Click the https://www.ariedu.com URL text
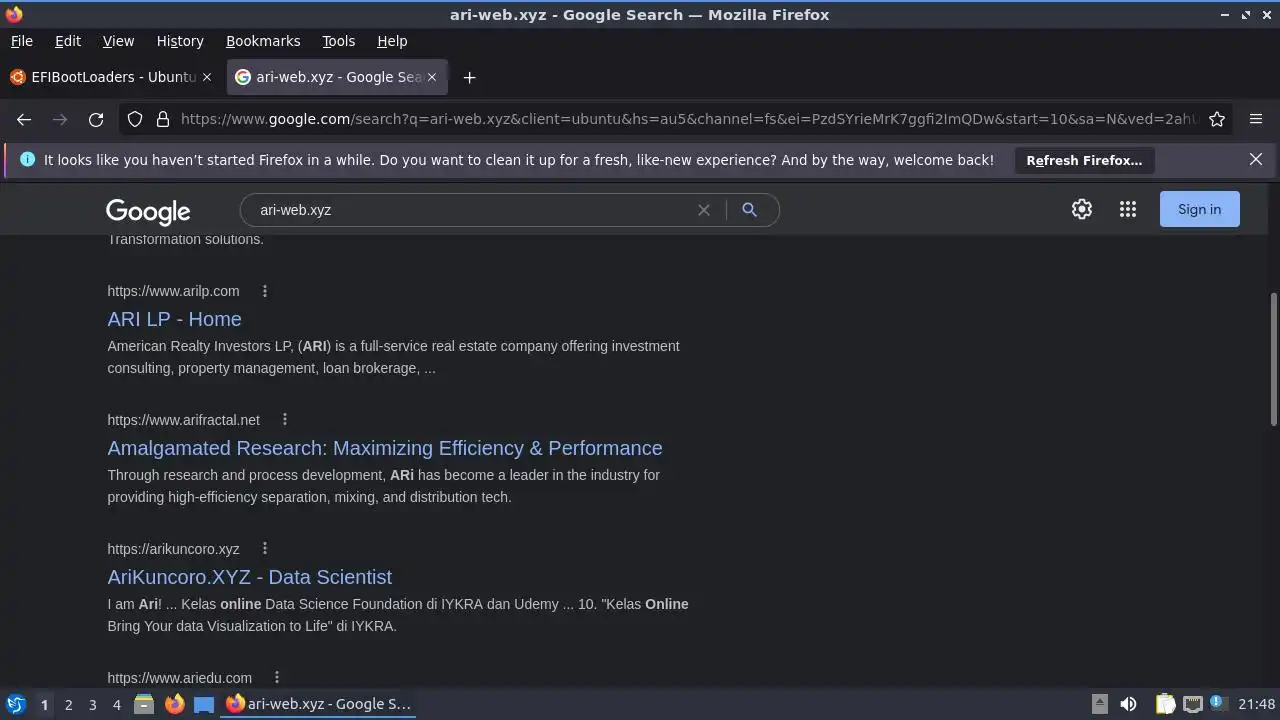 pyautogui.click(x=179, y=678)
